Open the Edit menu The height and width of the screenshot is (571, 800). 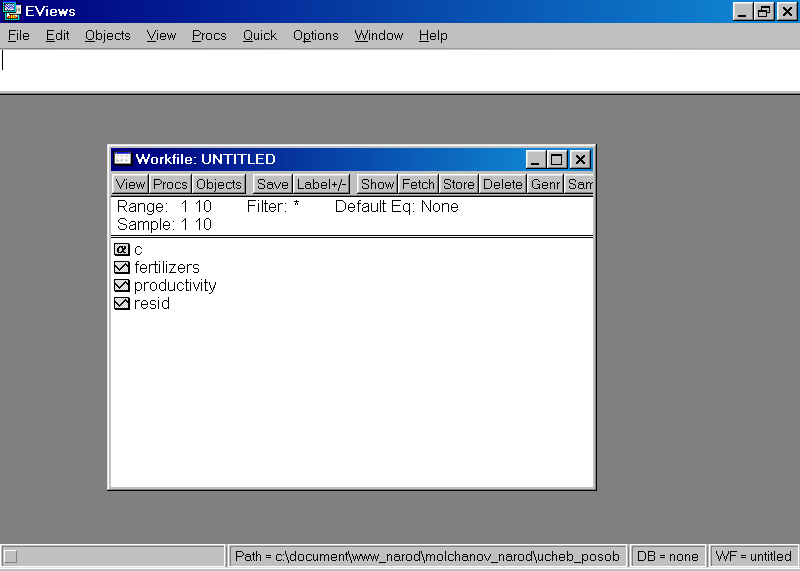pos(57,35)
